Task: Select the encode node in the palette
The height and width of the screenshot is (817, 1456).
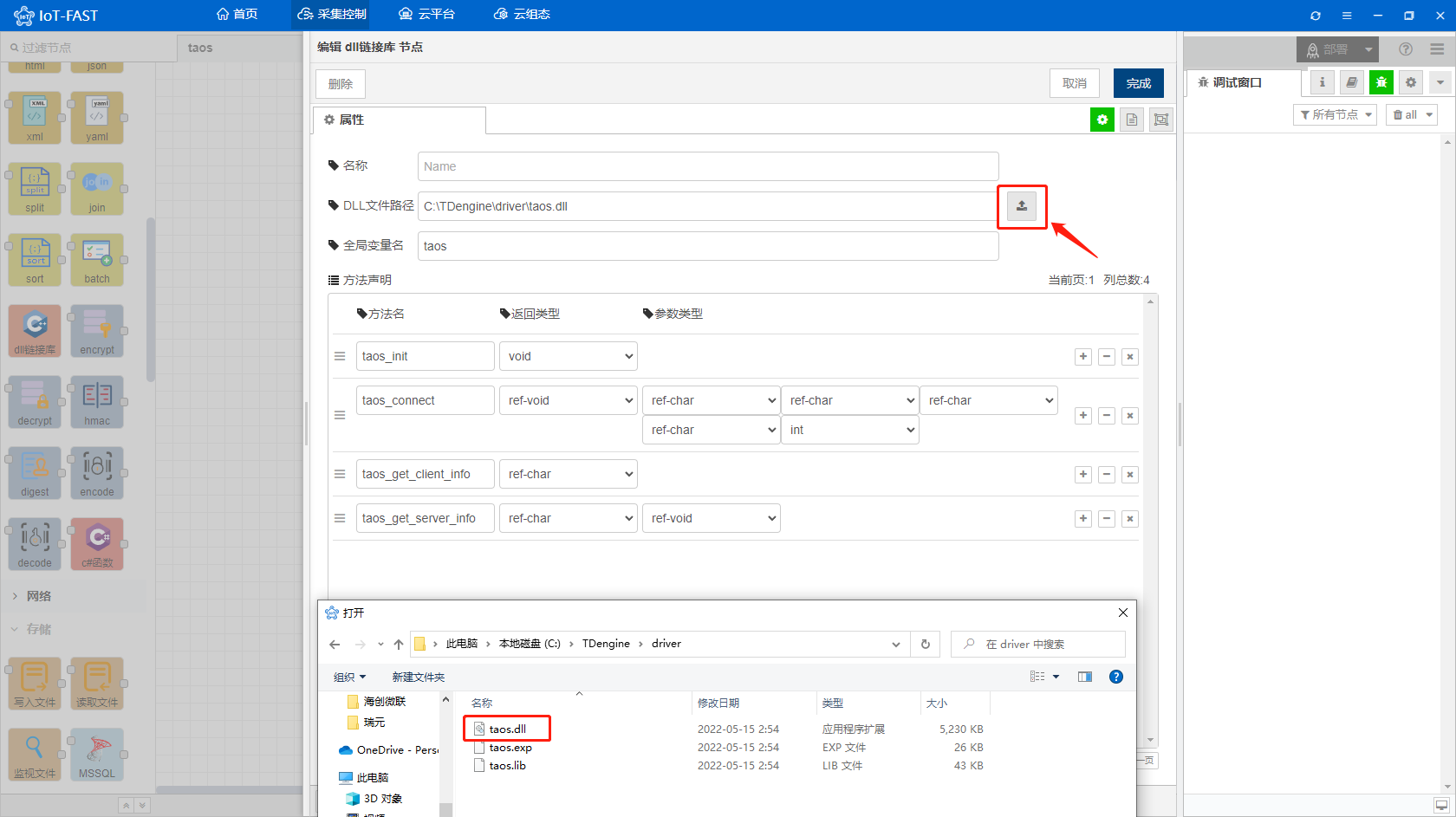Action: click(97, 473)
